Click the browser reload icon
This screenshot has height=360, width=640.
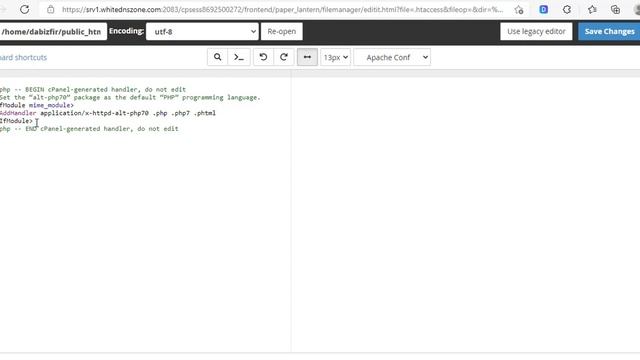[24, 9]
